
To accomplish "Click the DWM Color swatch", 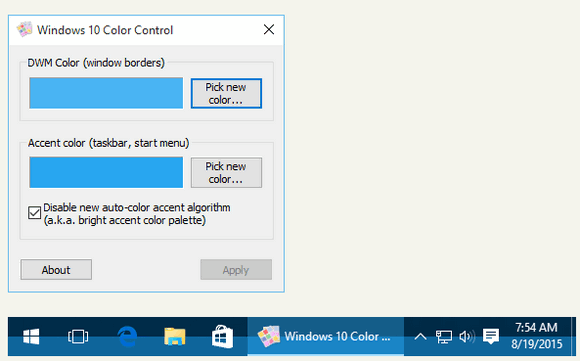I will (x=106, y=93).
